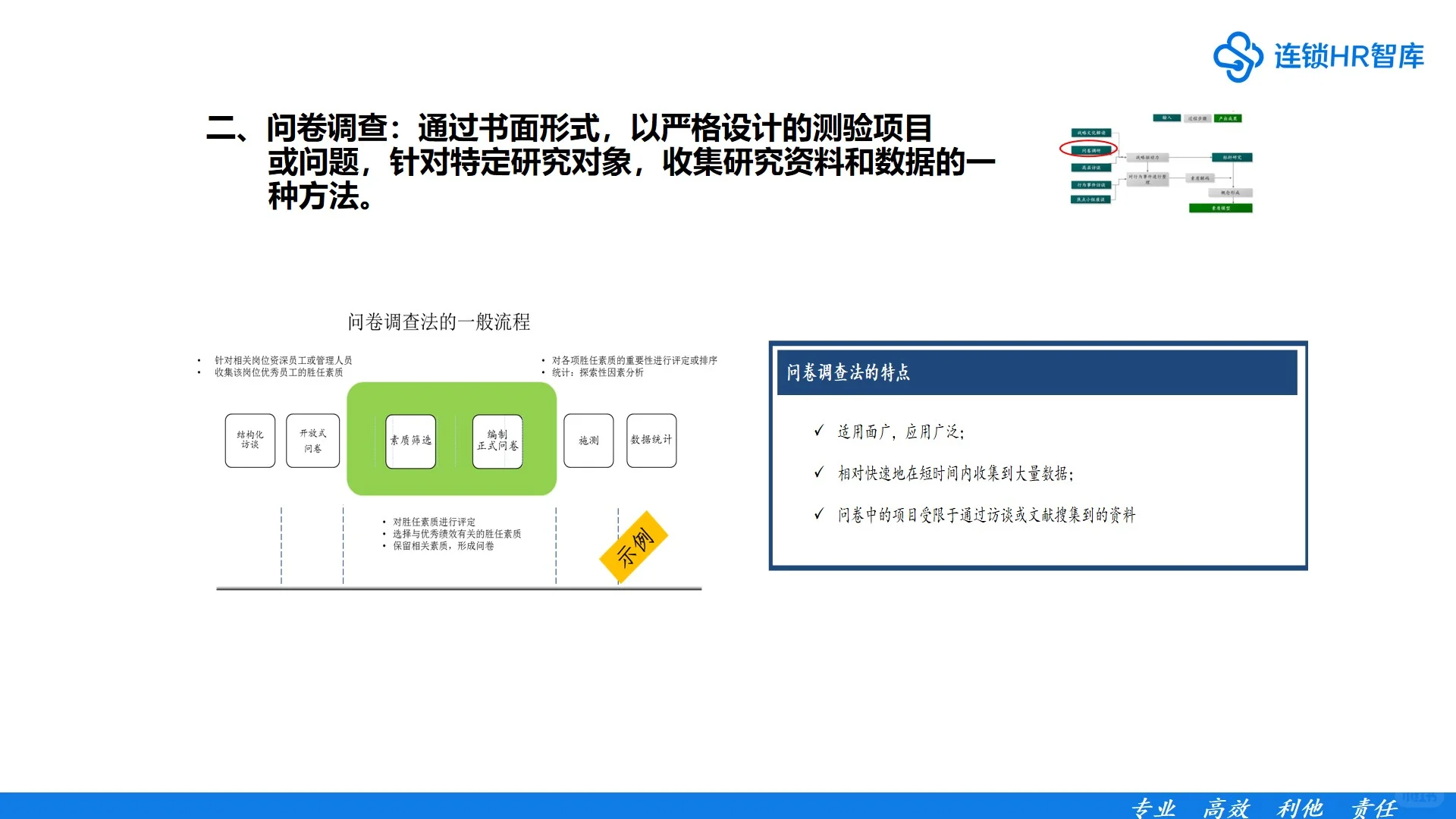This screenshot has width=1456, height=819.
Task: Click 素质解码 box in the thumbnail diagram
Action: [x=1200, y=178]
